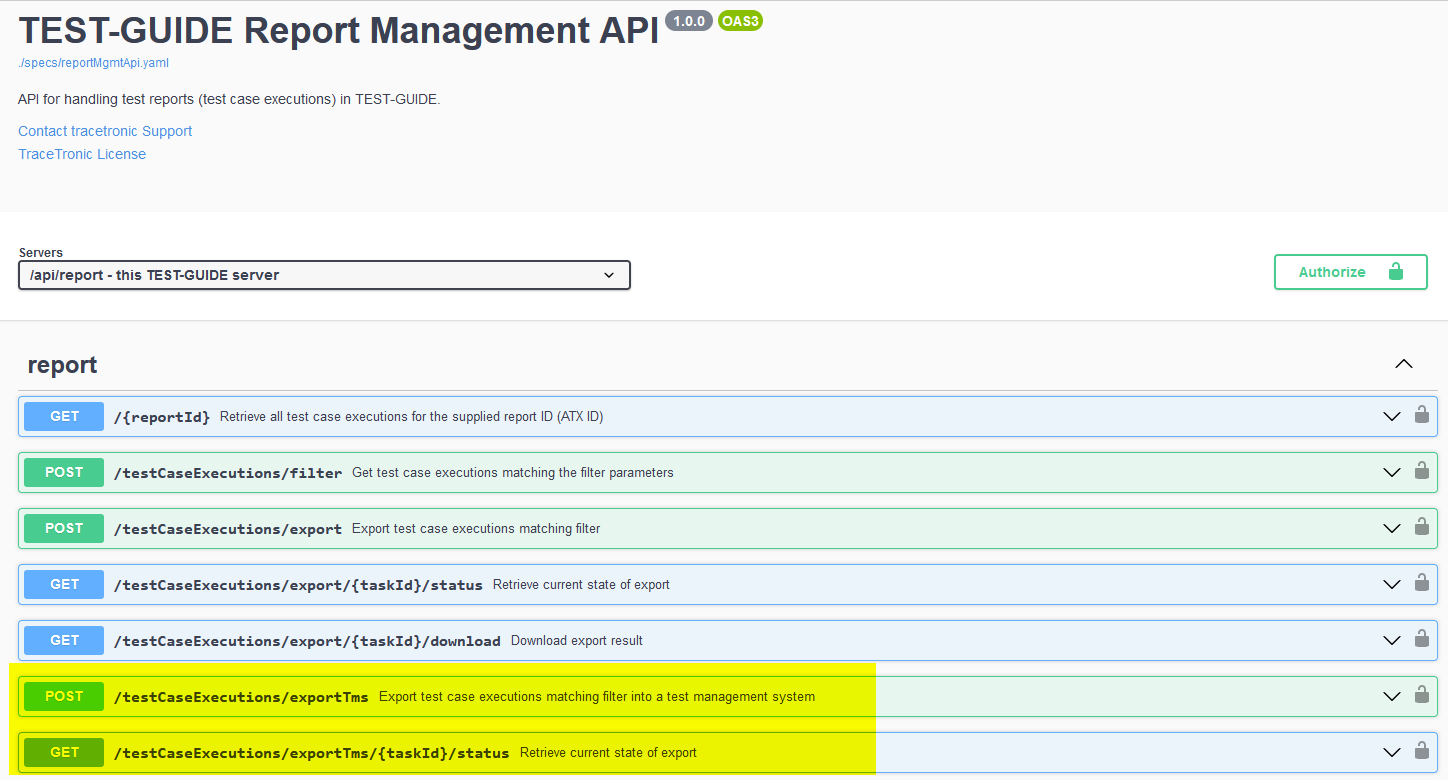Screen dimensions: 1448x780
Task: Click lock icon on POST /testCaseExecutions/filter row
Action: (x=1421, y=471)
